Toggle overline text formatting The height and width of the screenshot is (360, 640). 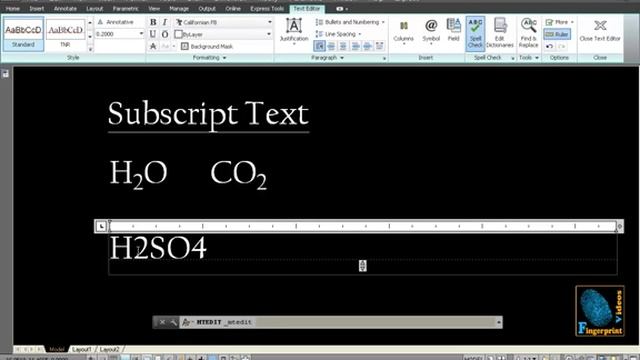coord(165,34)
